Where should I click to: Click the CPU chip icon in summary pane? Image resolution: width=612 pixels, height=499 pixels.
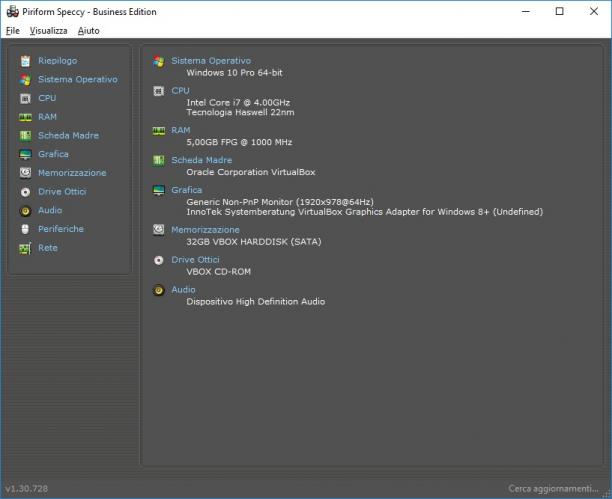(x=158, y=91)
